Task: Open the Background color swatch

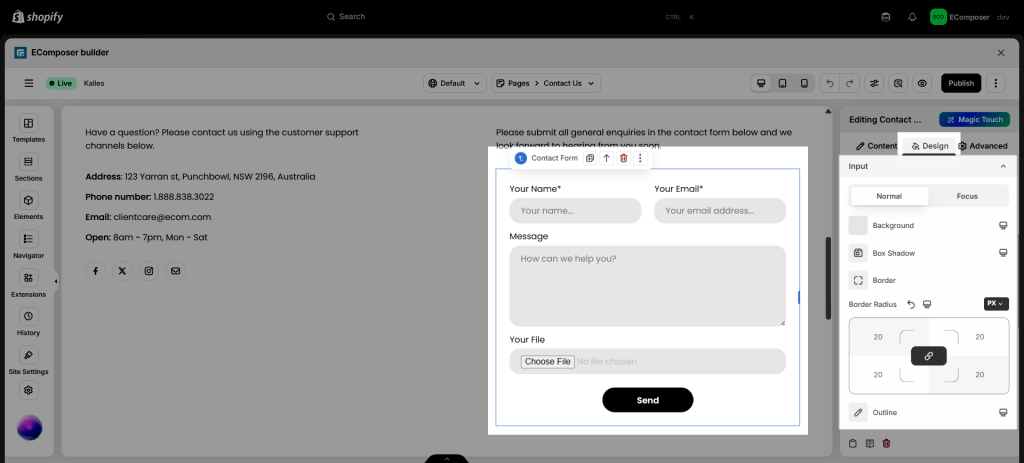Action: [858, 226]
